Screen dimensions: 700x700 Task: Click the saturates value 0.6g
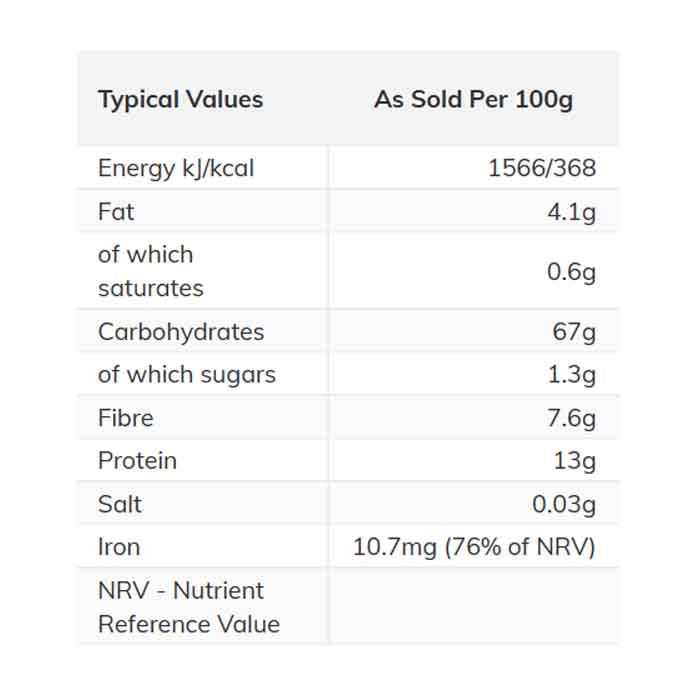(x=571, y=271)
